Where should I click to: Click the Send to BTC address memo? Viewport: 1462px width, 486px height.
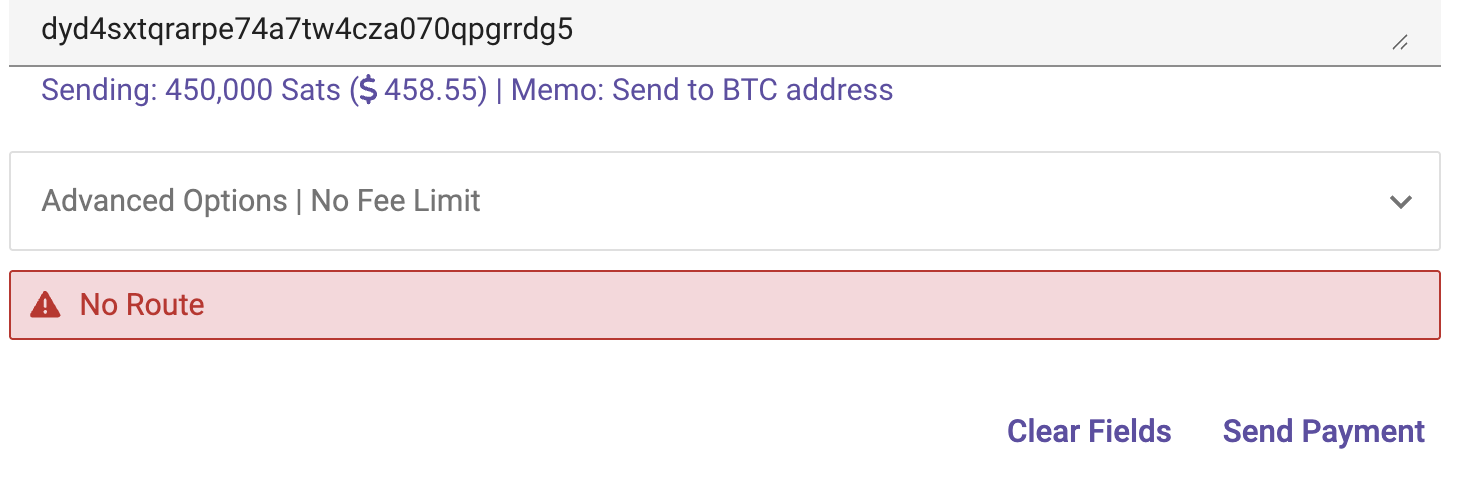752,91
